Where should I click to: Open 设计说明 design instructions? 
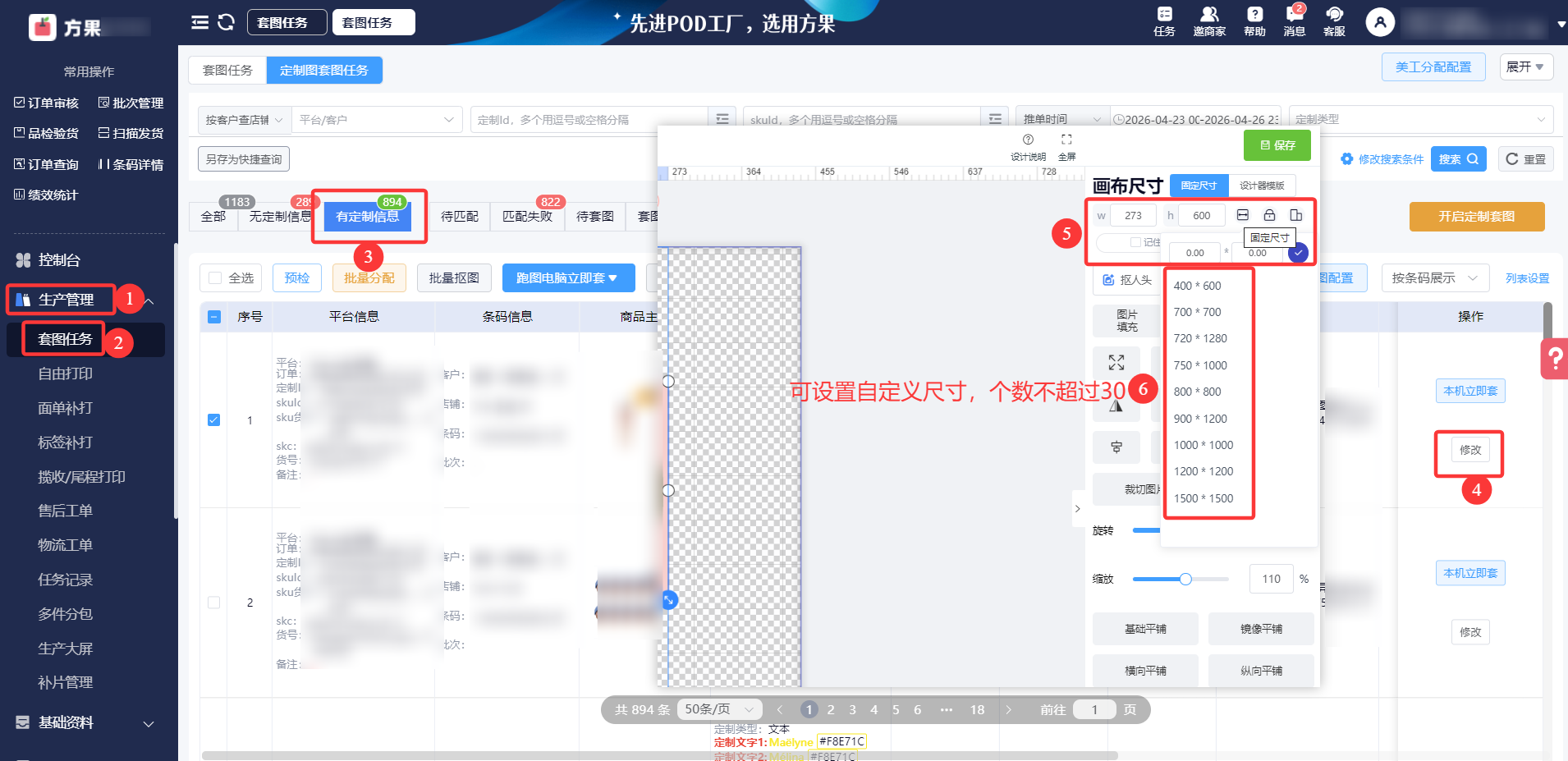tap(1028, 147)
